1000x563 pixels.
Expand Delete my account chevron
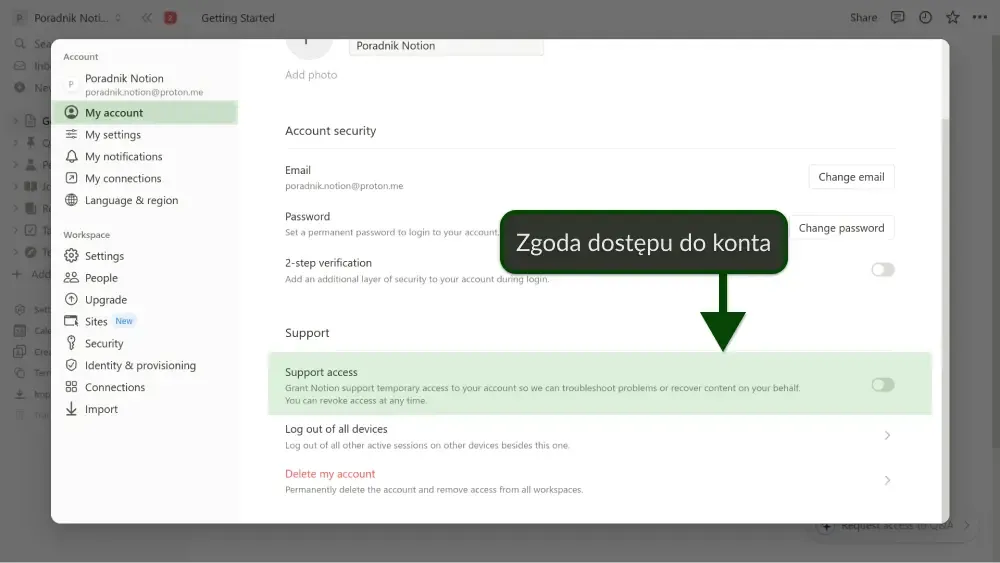point(887,480)
